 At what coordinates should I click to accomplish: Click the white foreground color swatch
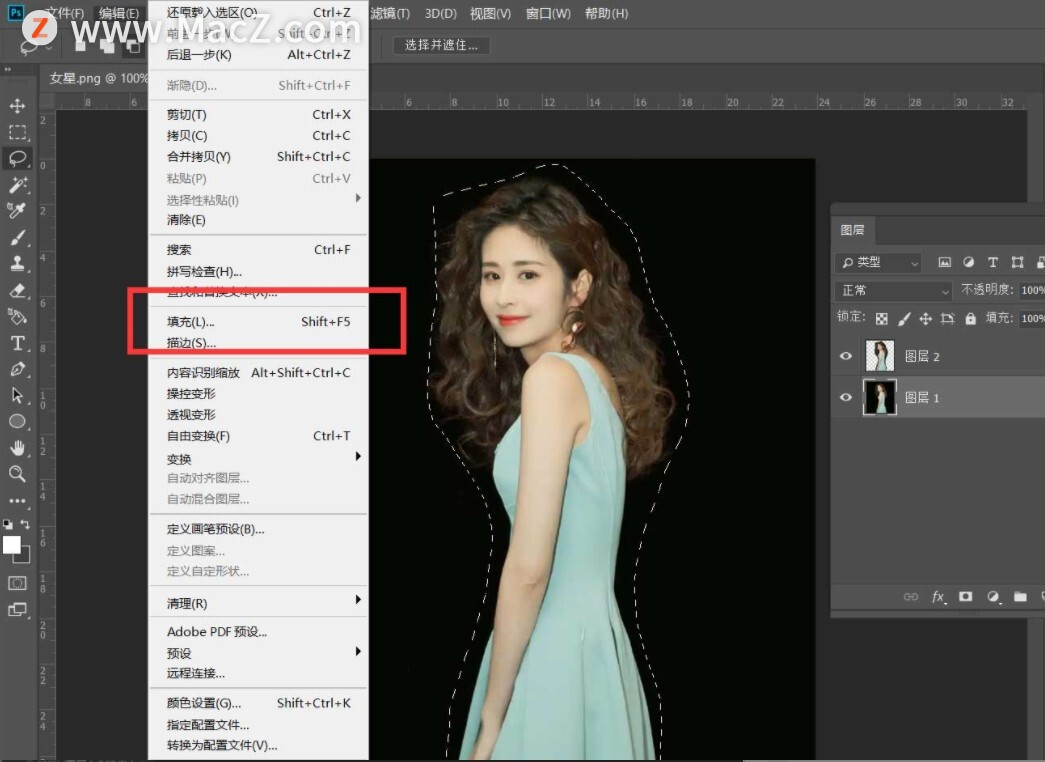(x=11, y=545)
